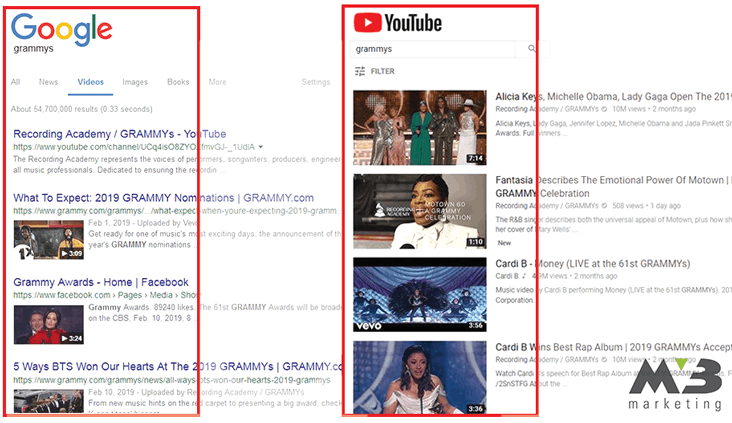Open the More menu in Google
732x423 pixels.
pyautogui.click(x=217, y=82)
